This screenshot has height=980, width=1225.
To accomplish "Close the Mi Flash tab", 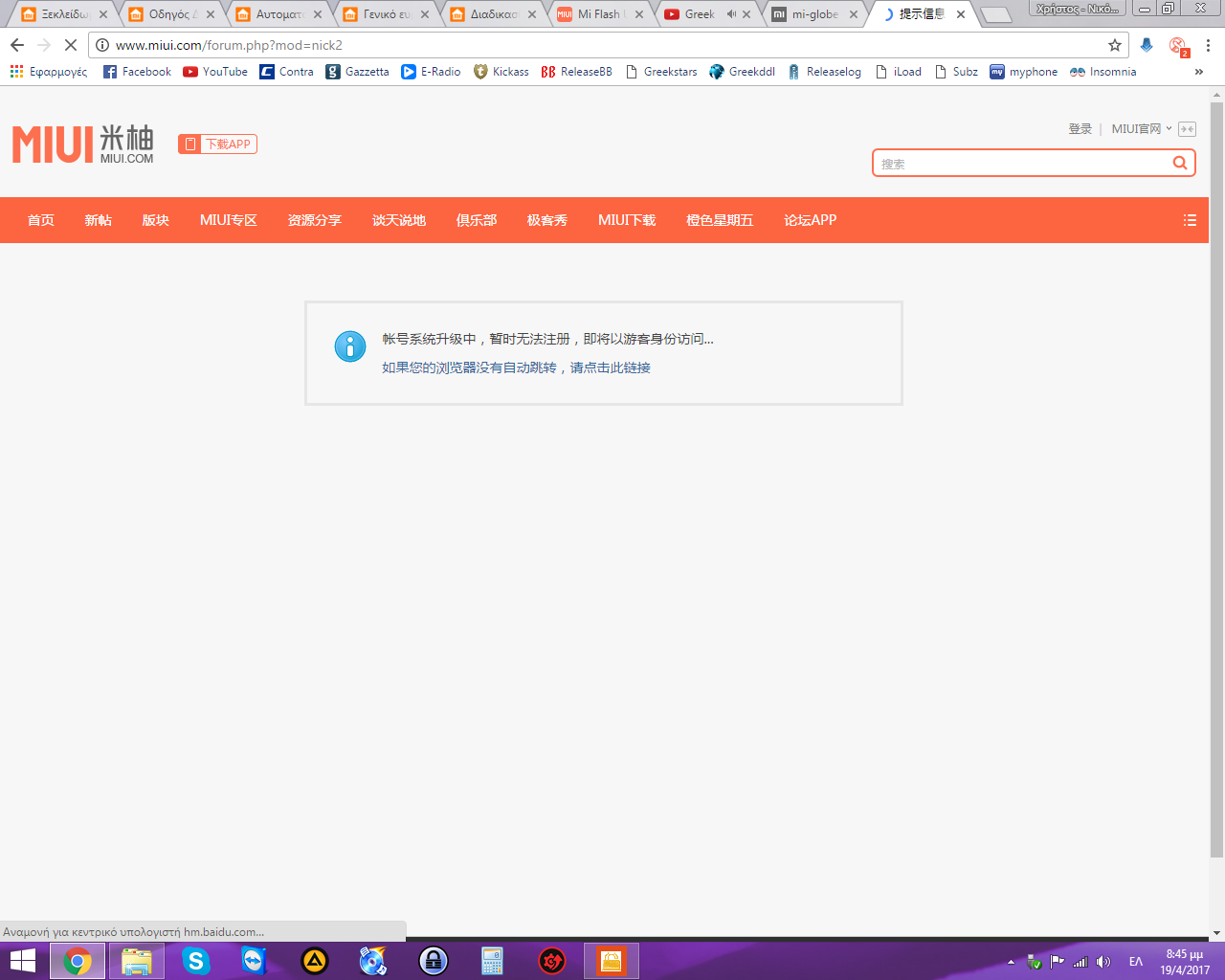I will [x=639, y=14].
